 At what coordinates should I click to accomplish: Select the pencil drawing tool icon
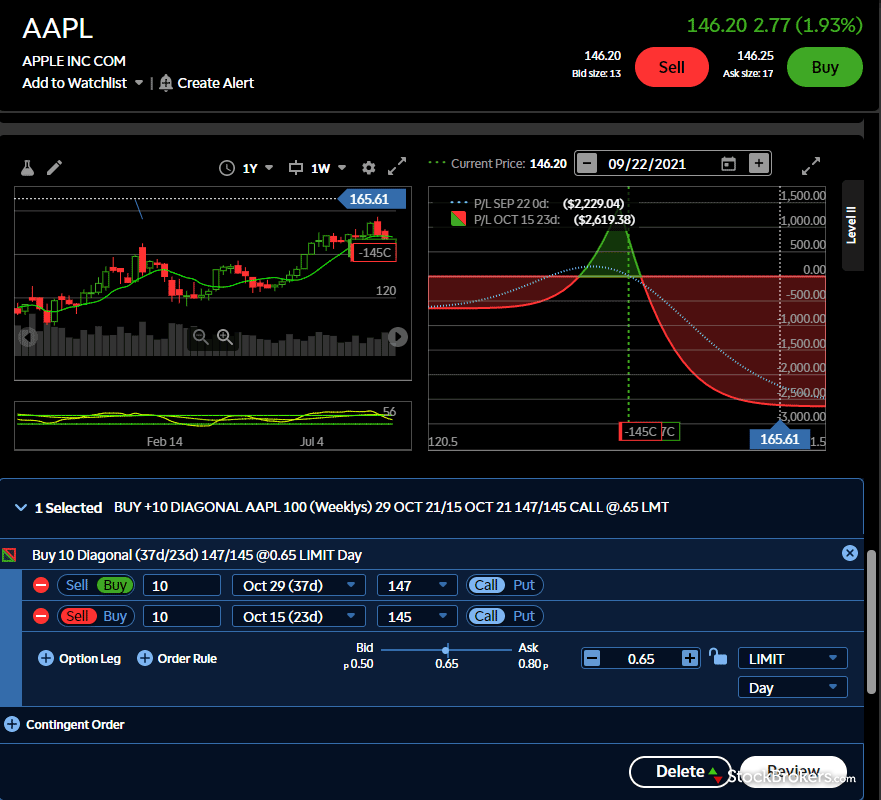54,168
